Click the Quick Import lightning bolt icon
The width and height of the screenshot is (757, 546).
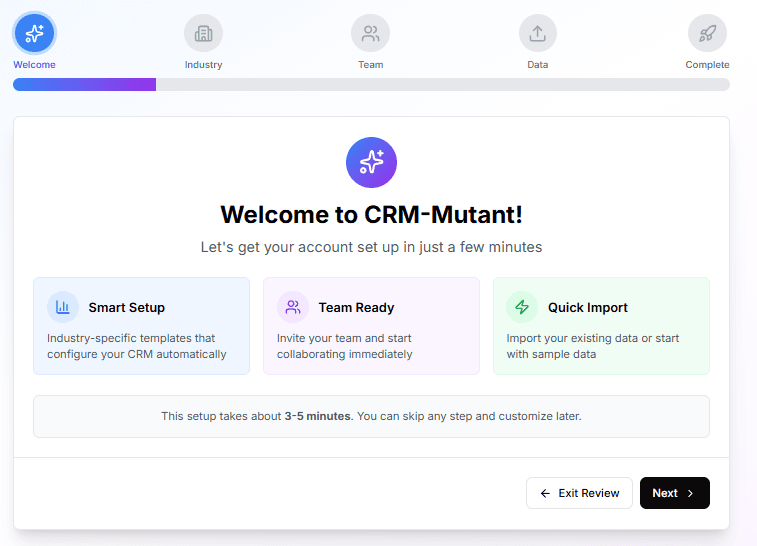[x=522, y=307]
